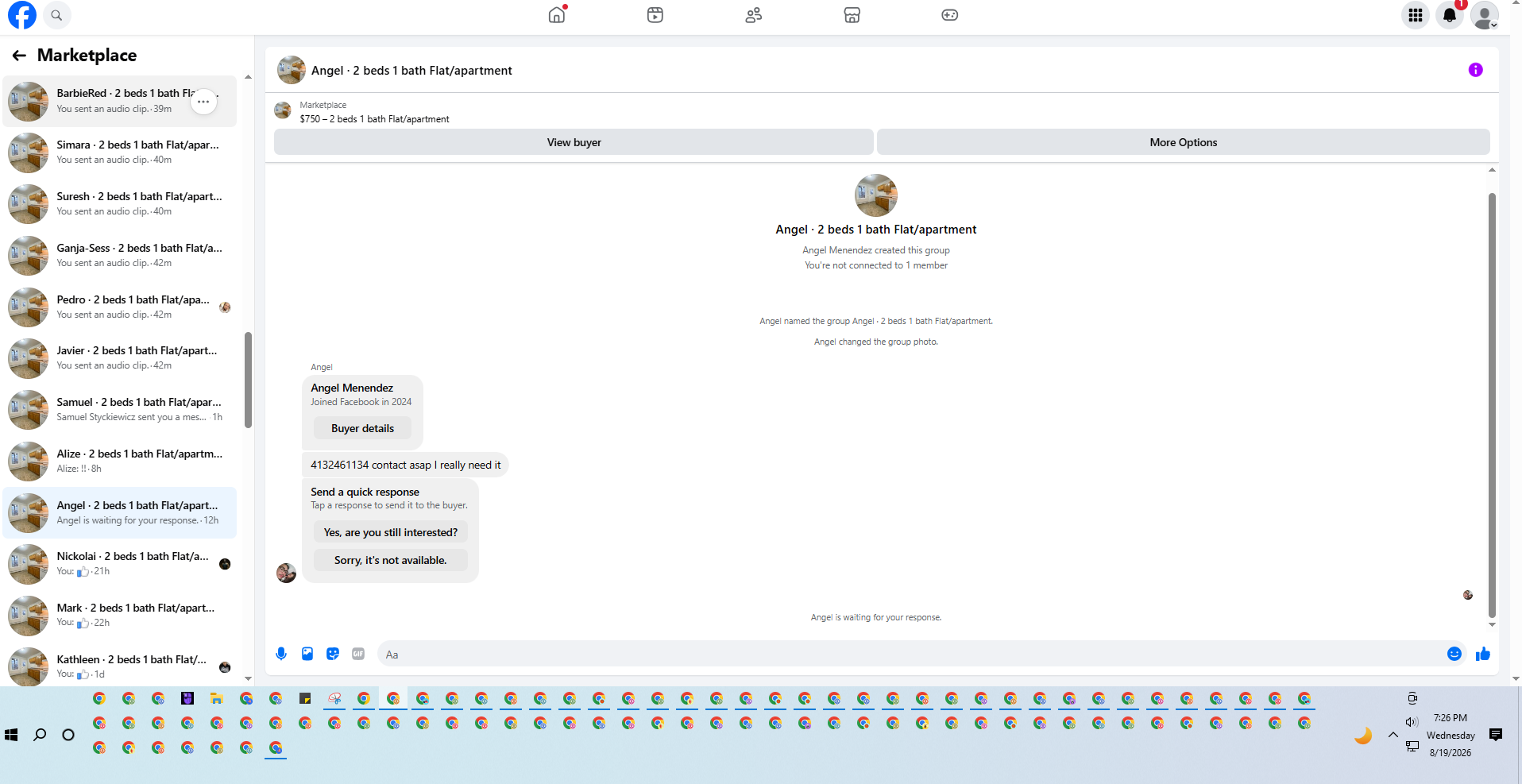Click the chat message area scrollbar
Screen dimensions: 1522x784
coord(1492,405)
